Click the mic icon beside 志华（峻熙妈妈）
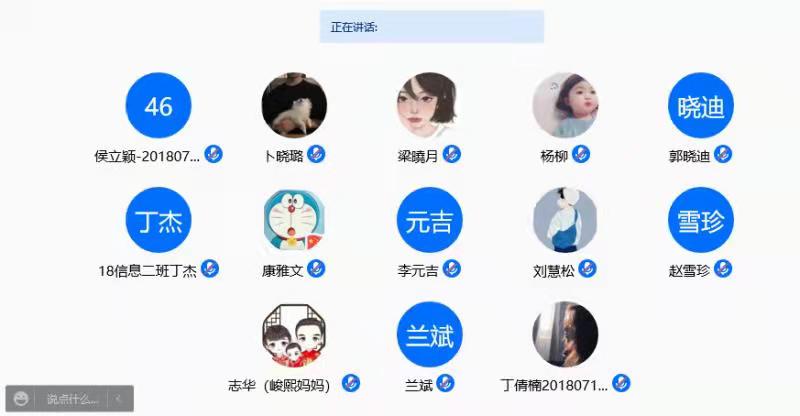Viewport: 800px width, 416px height. [351, 383]
